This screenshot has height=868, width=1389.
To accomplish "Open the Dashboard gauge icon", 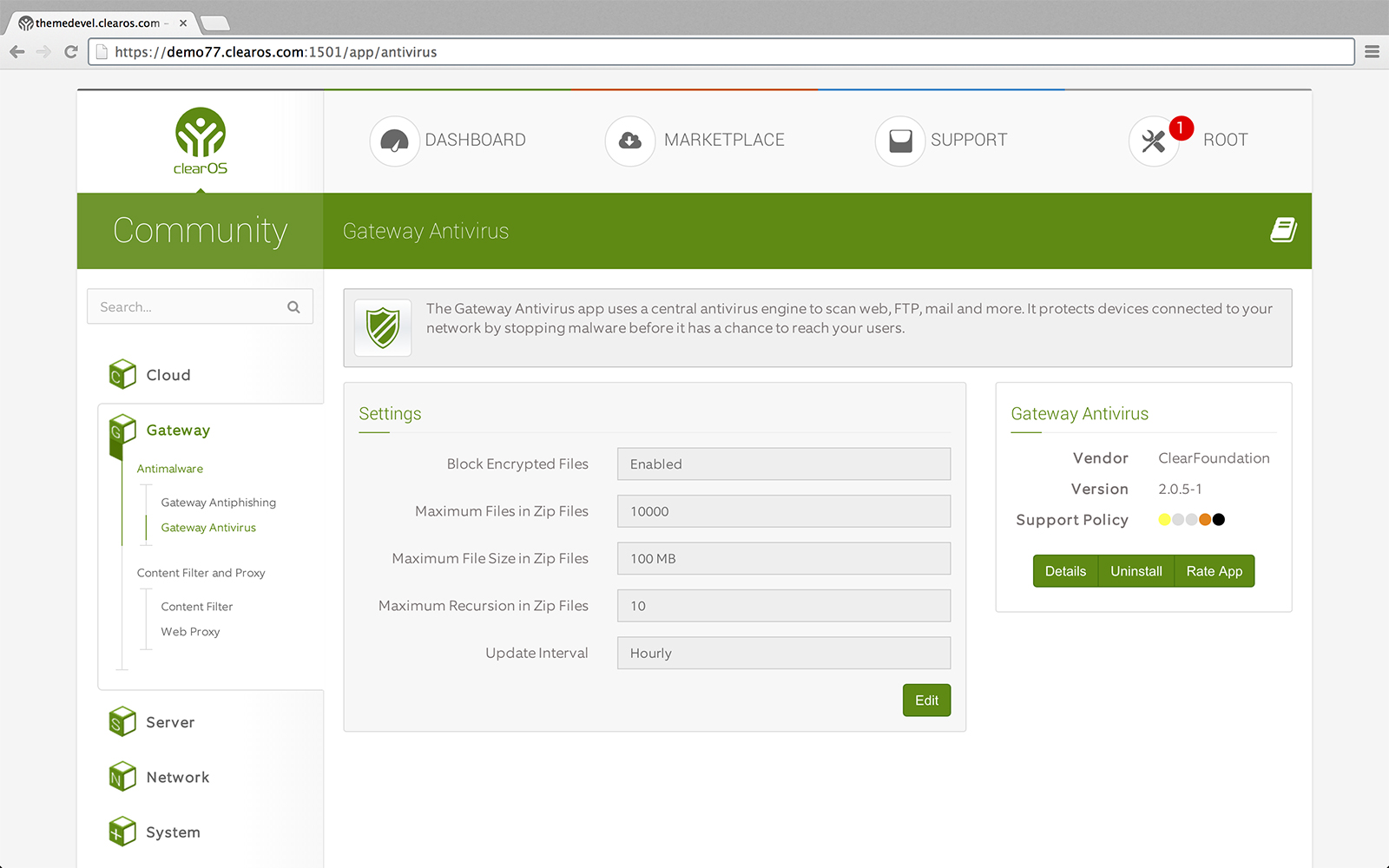I will tap(394, 141).
